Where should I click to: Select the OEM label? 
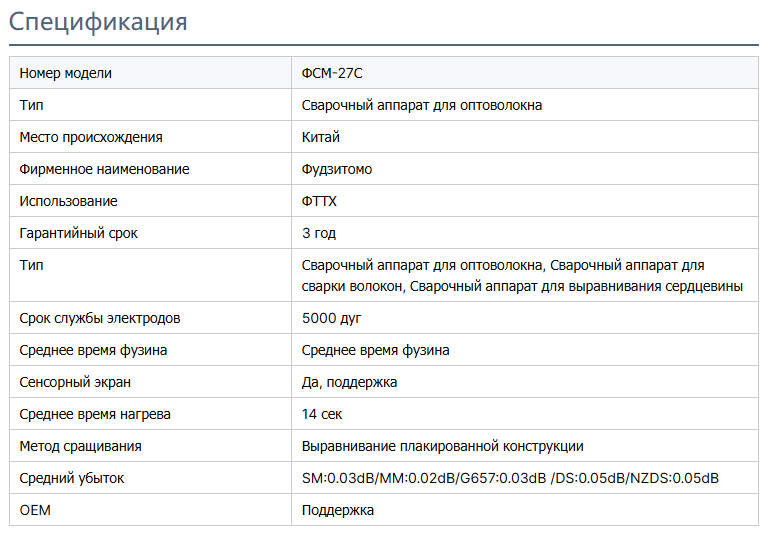pyautogui.click(x=35, y=511)
